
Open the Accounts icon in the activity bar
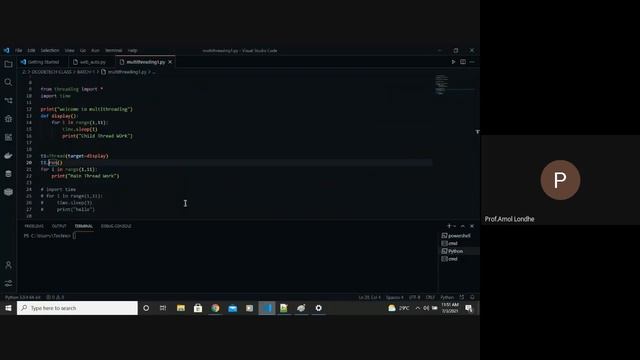[x=8, y=265]
